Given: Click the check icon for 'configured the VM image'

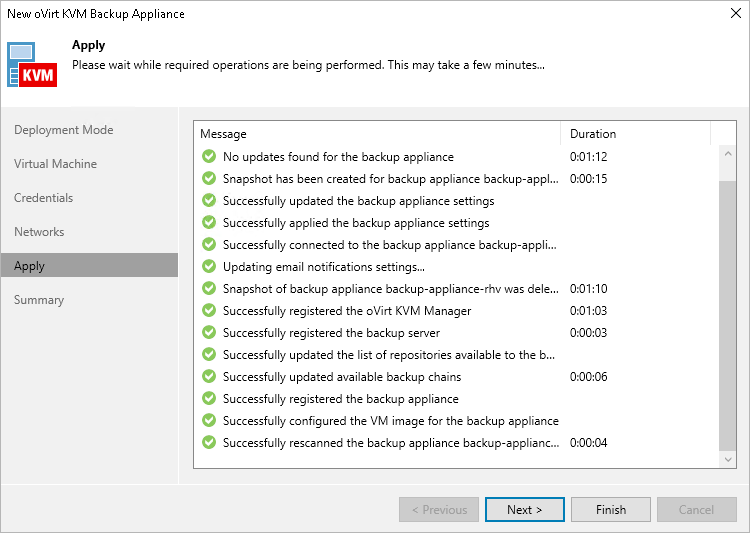Looking at the screenshot, I should 209,420.
